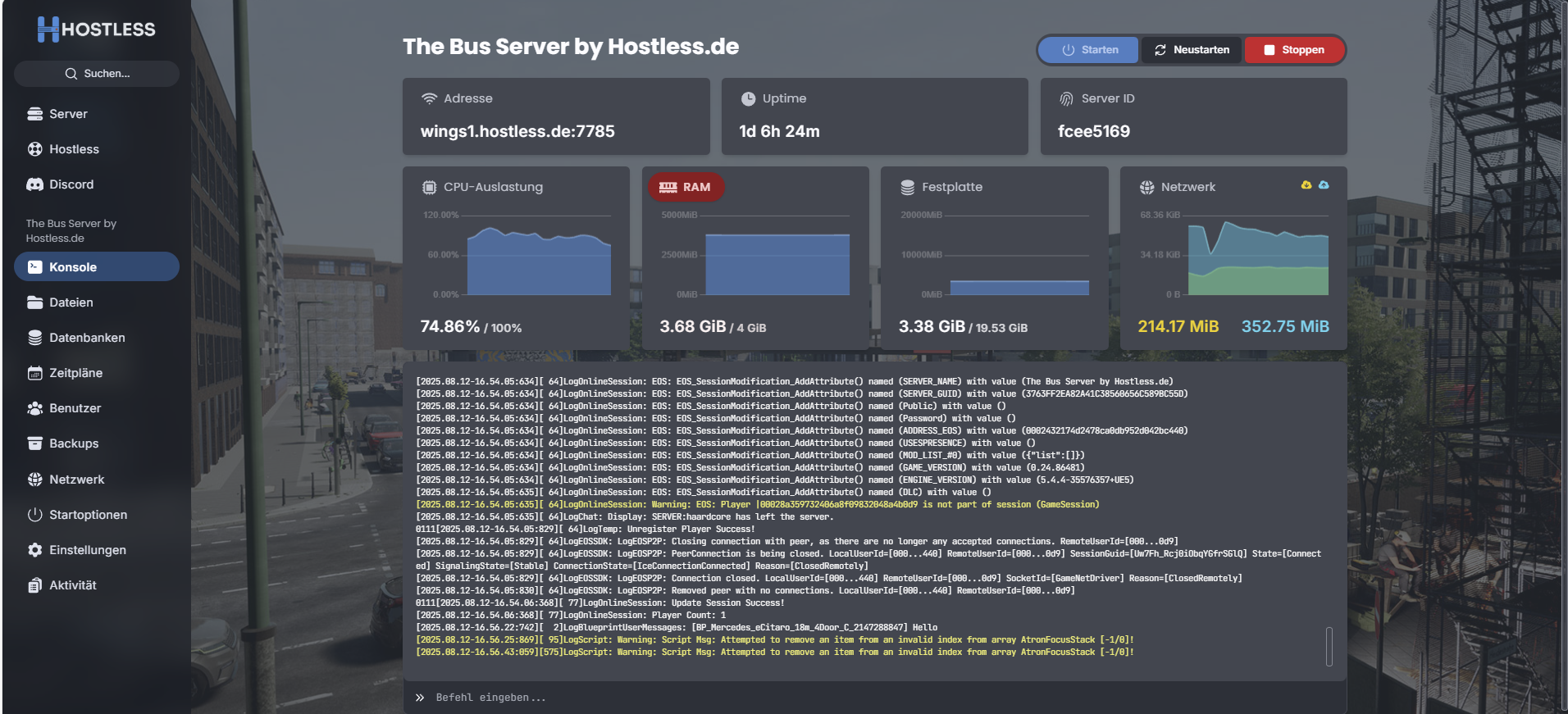This screenshot has width=1568, height=714.
Task: Click the CPU usage value 74.86%
Action: coord(450,326)
